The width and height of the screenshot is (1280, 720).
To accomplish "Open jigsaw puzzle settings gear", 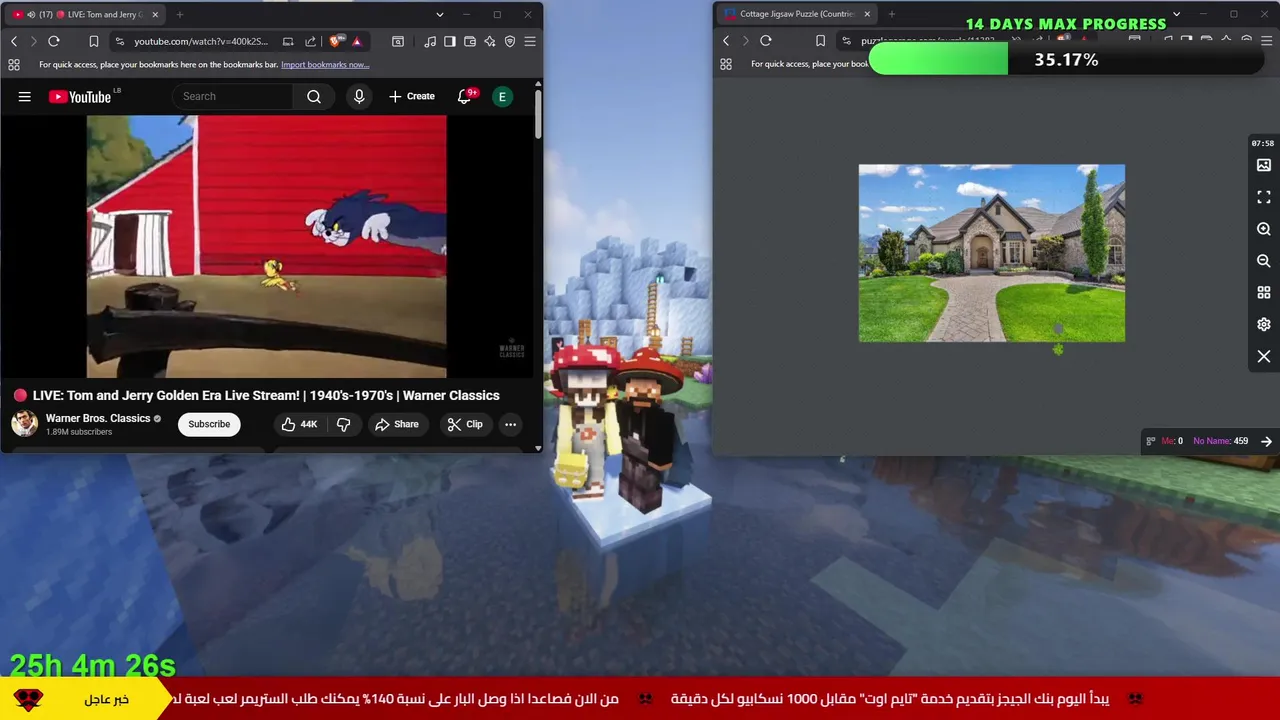I will [x=1264, y=325].
